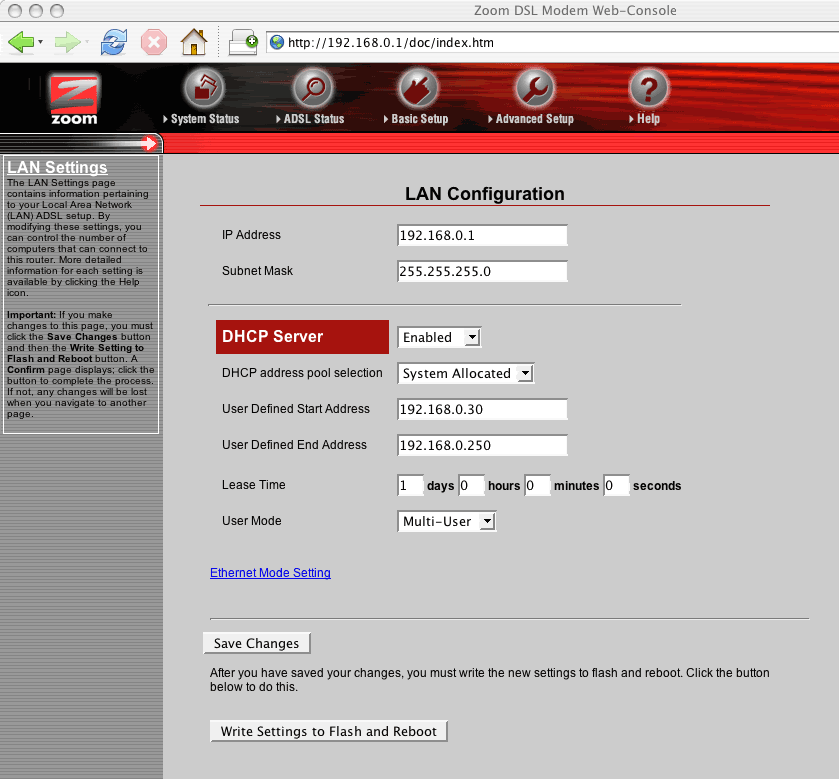Click the Lease Time hours field
The width and height of the screenshot is (839, 779).
coord(471,485)
